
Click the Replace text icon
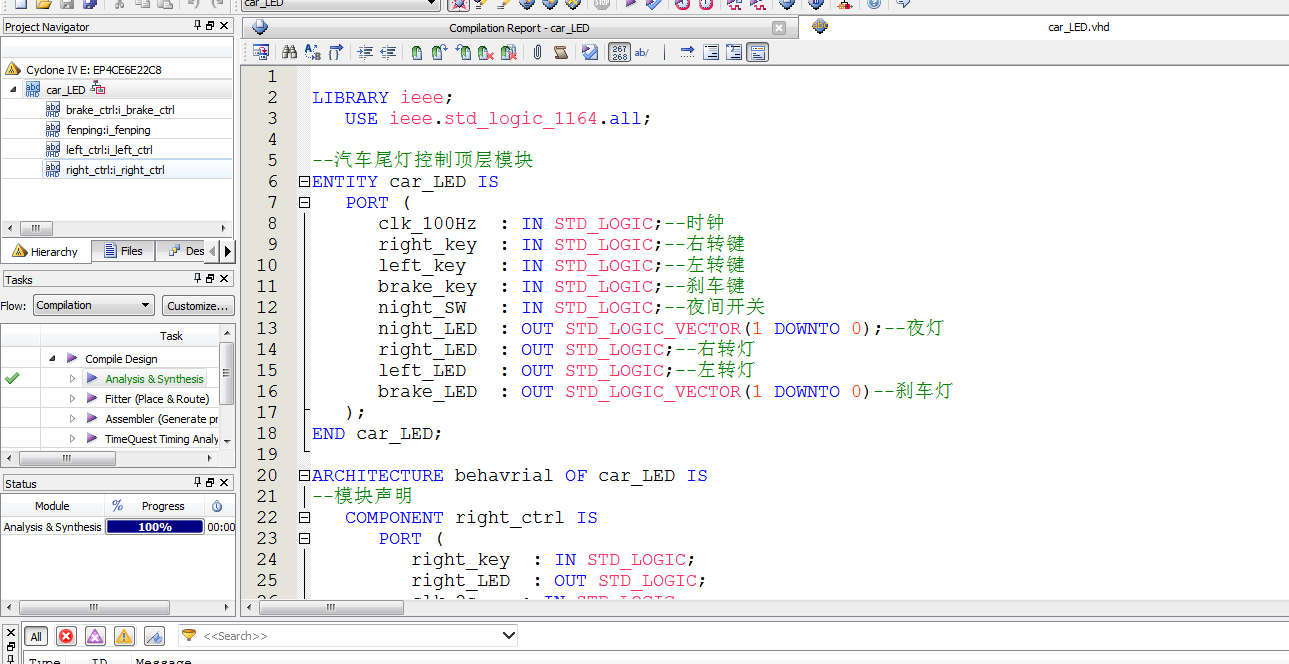point(313,52)
